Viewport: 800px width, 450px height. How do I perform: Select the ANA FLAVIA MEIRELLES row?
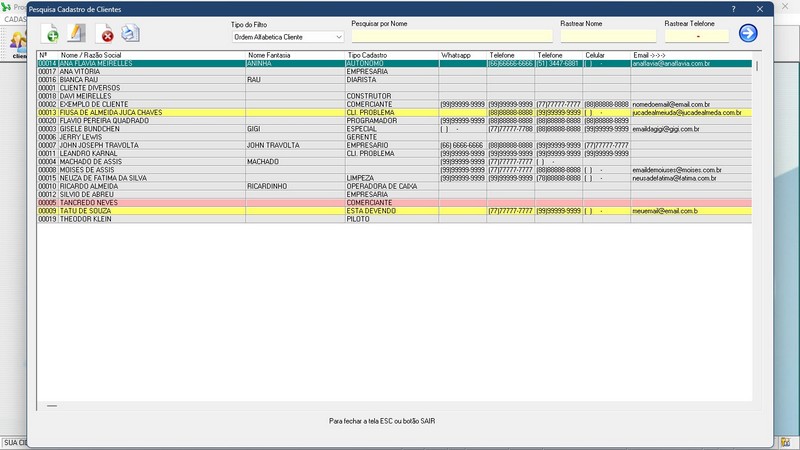(x=394, y=64)
